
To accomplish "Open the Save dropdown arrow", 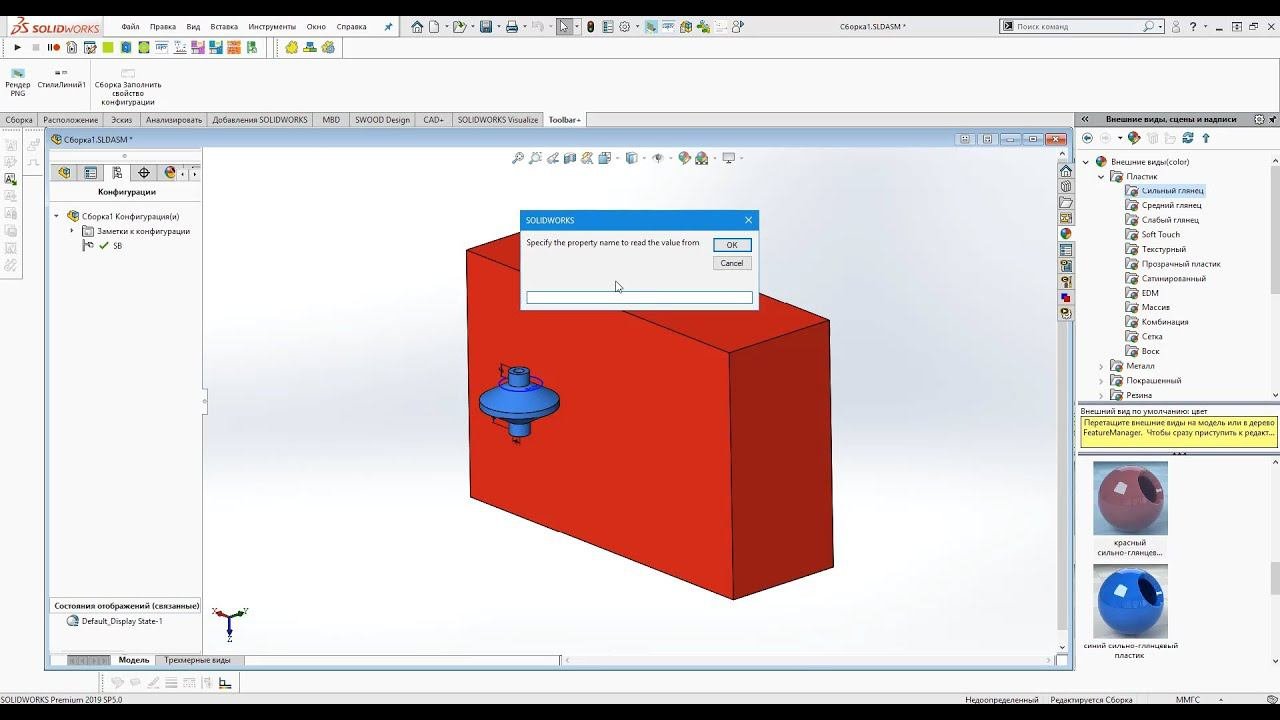I will tap(497, 27).
